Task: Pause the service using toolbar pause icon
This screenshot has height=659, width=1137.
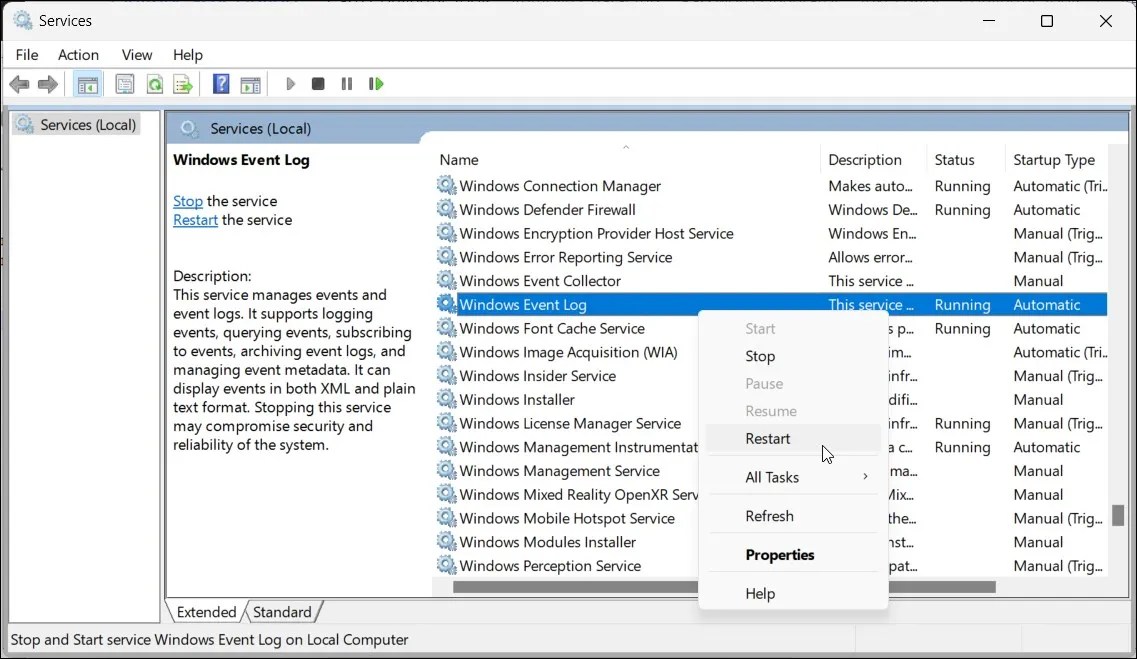Action: [346, 84]
